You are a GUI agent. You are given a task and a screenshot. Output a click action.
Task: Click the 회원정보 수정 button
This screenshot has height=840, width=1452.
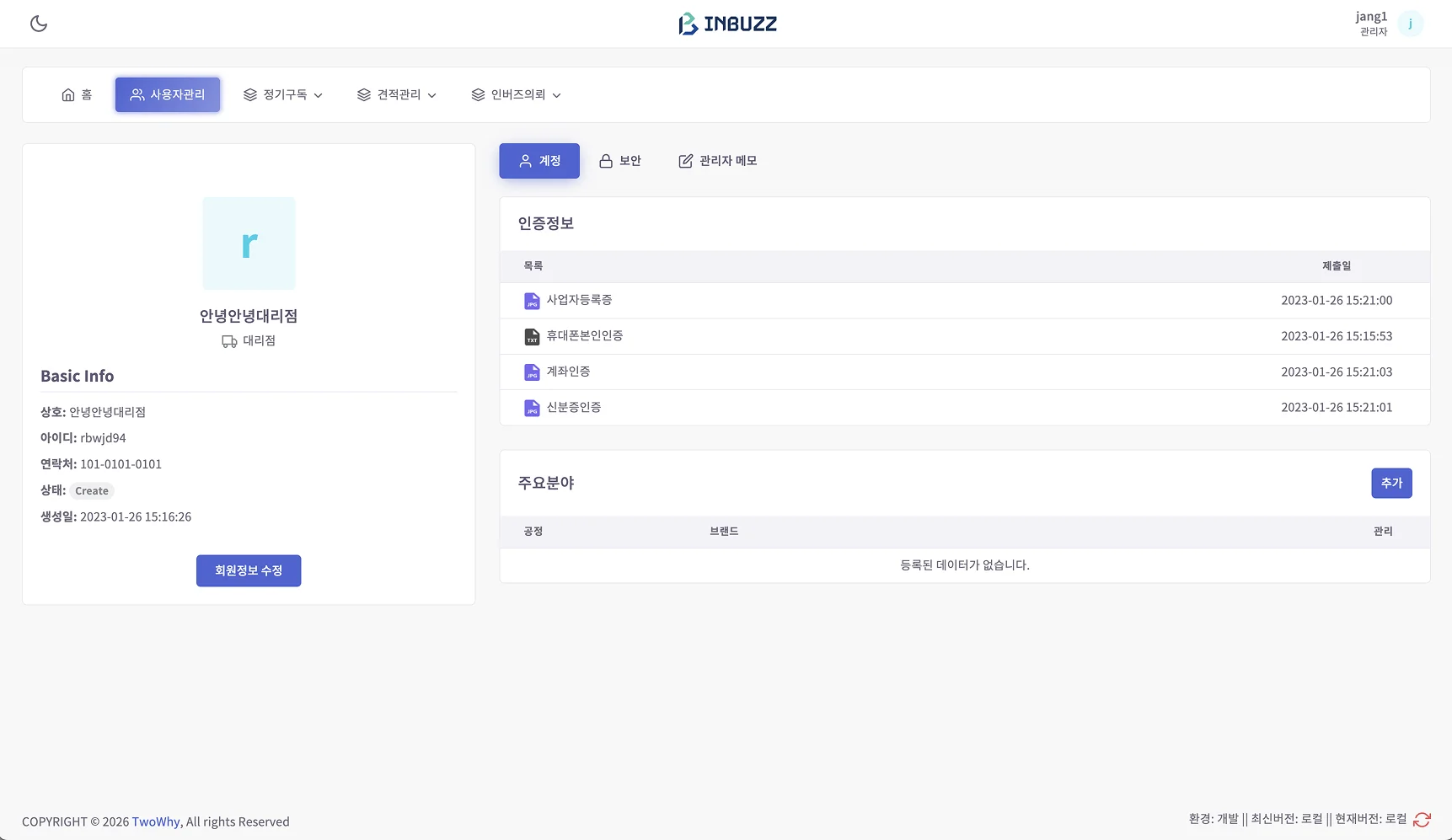249,571
